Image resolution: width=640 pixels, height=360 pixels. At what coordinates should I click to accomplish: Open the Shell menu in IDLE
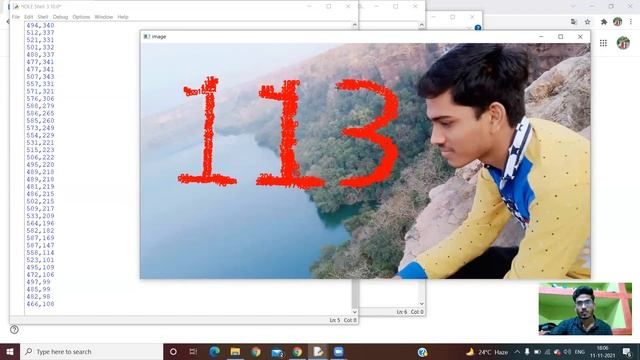43,17
